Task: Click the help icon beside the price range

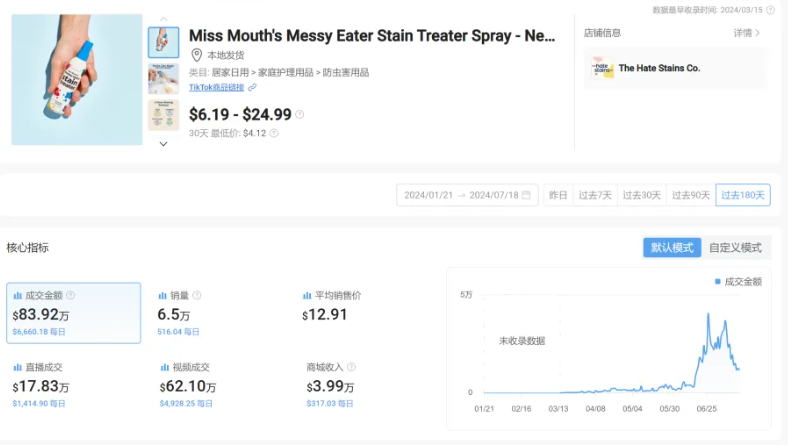Action: 300,114
